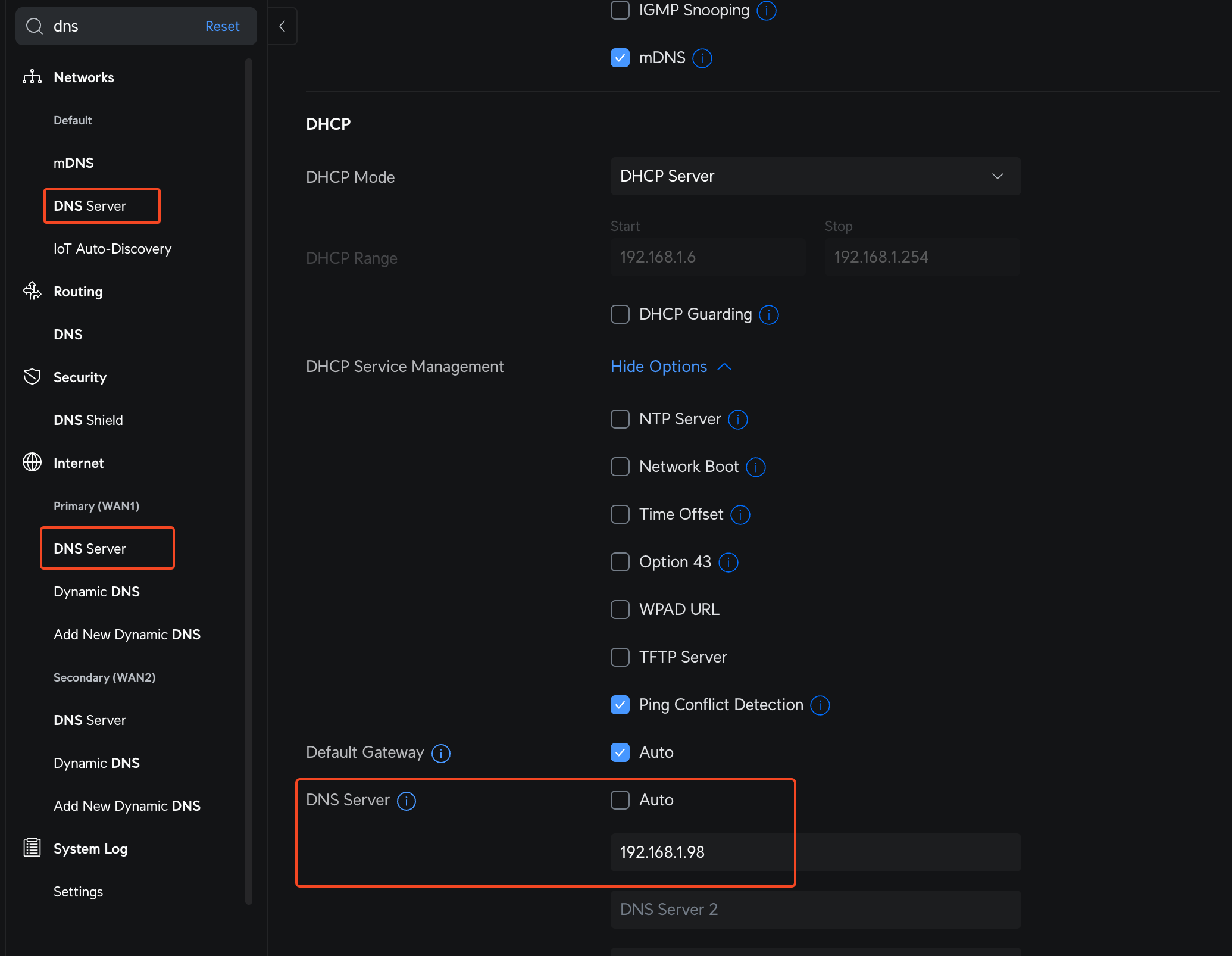1232x956 pixels.
Task: Click the DNS Server 2 input field
Action: [815, 910]
